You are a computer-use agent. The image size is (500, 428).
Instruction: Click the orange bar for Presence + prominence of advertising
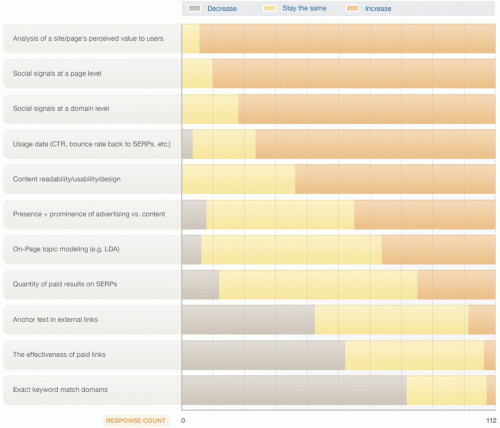coord(425,215)
